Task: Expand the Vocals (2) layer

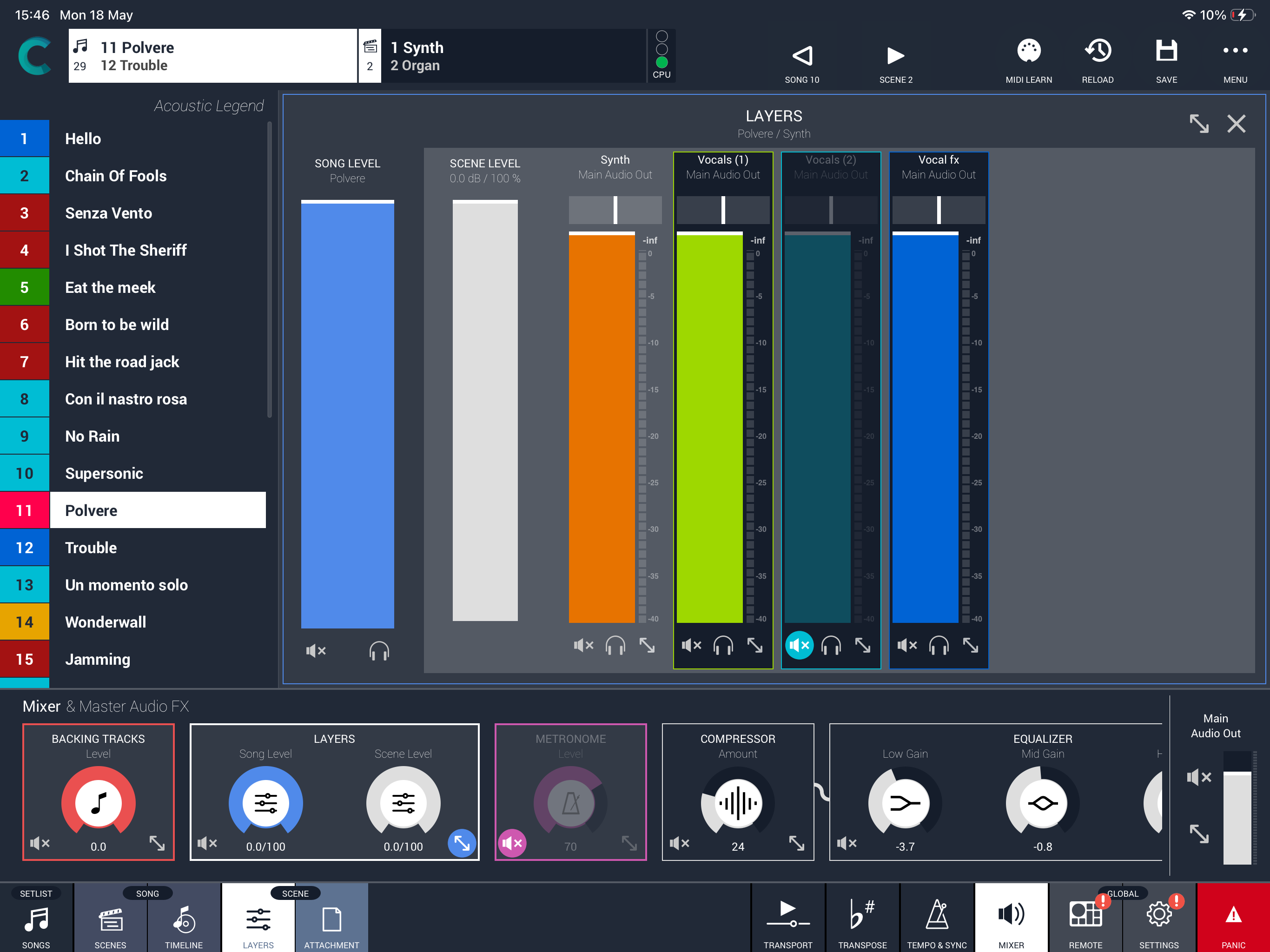Action: (862, 645)
